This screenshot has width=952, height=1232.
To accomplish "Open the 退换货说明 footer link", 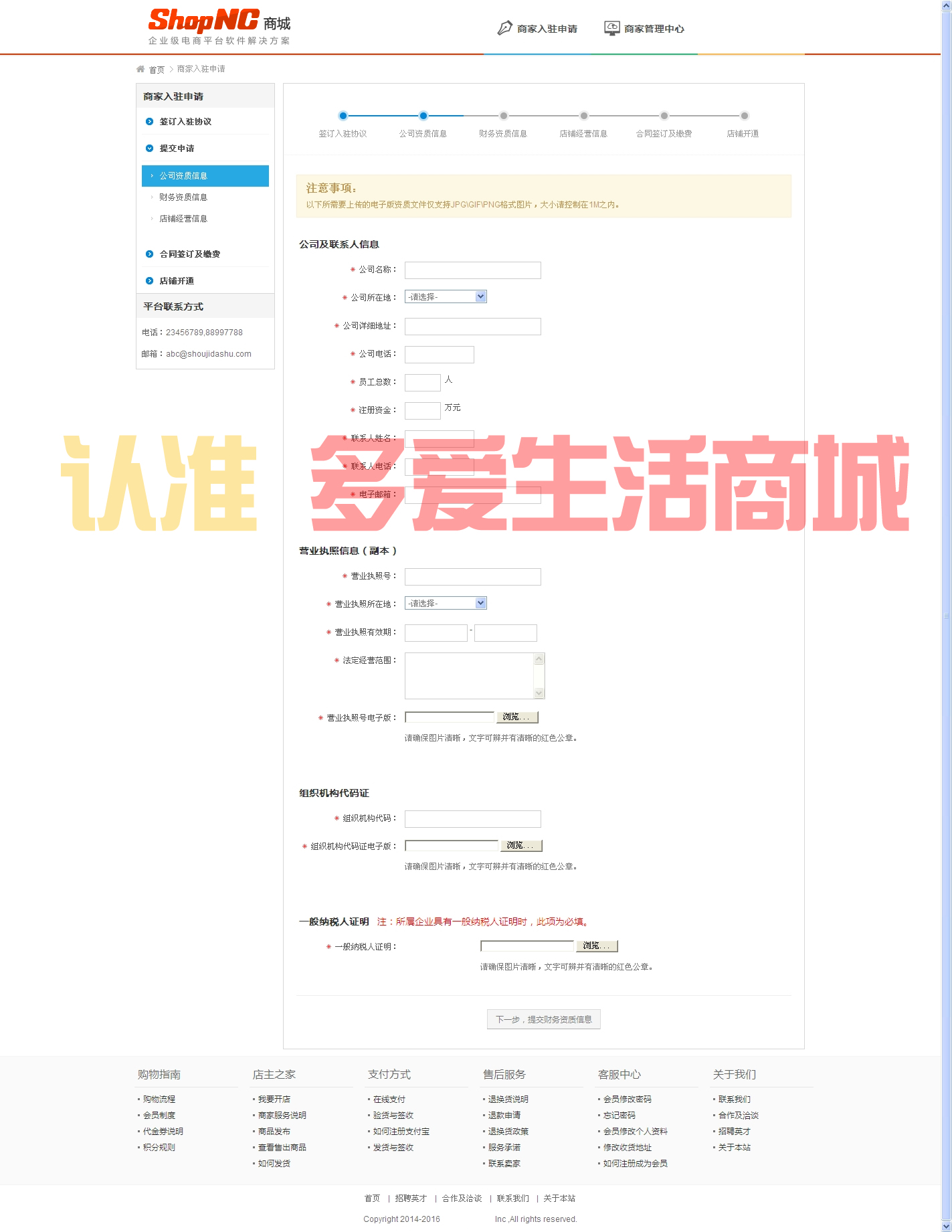I will tap(508, 1099).
